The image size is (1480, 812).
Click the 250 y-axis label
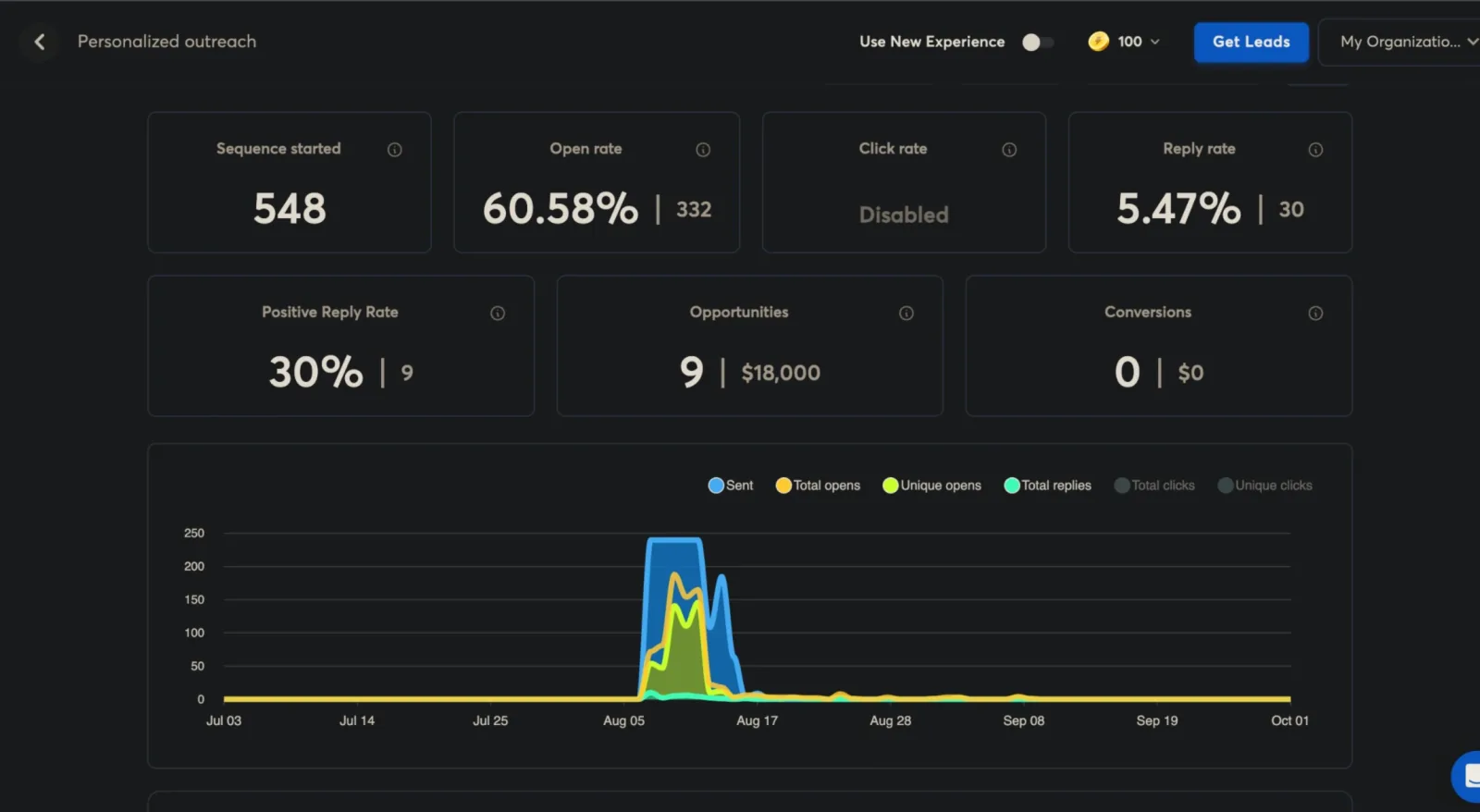pos(194,533)
